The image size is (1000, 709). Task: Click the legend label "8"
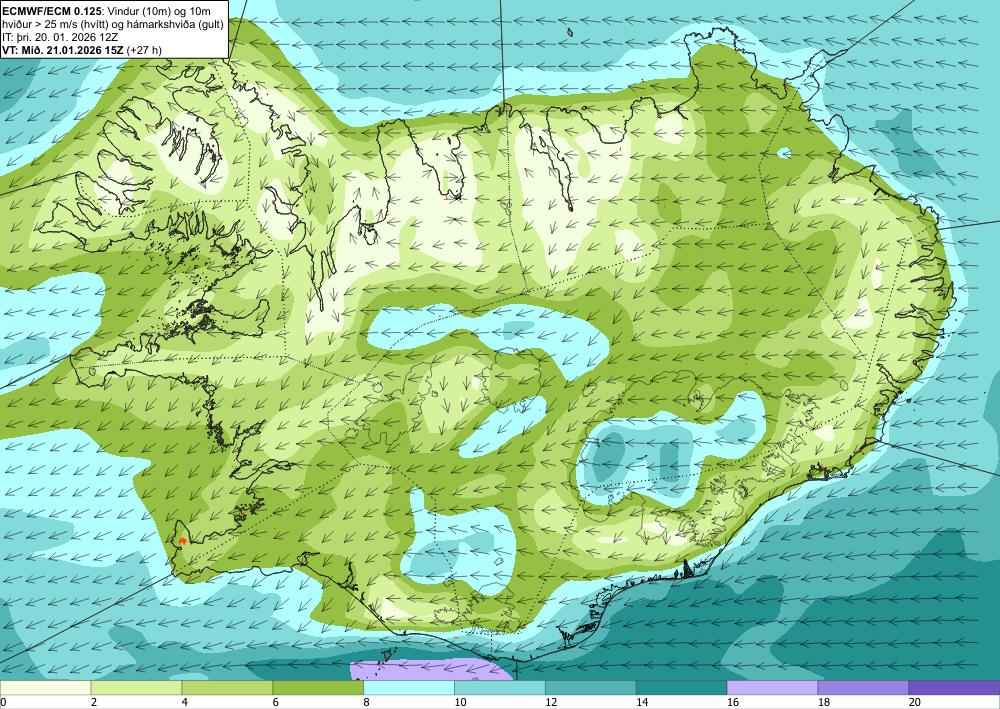[x=367, y=703]
